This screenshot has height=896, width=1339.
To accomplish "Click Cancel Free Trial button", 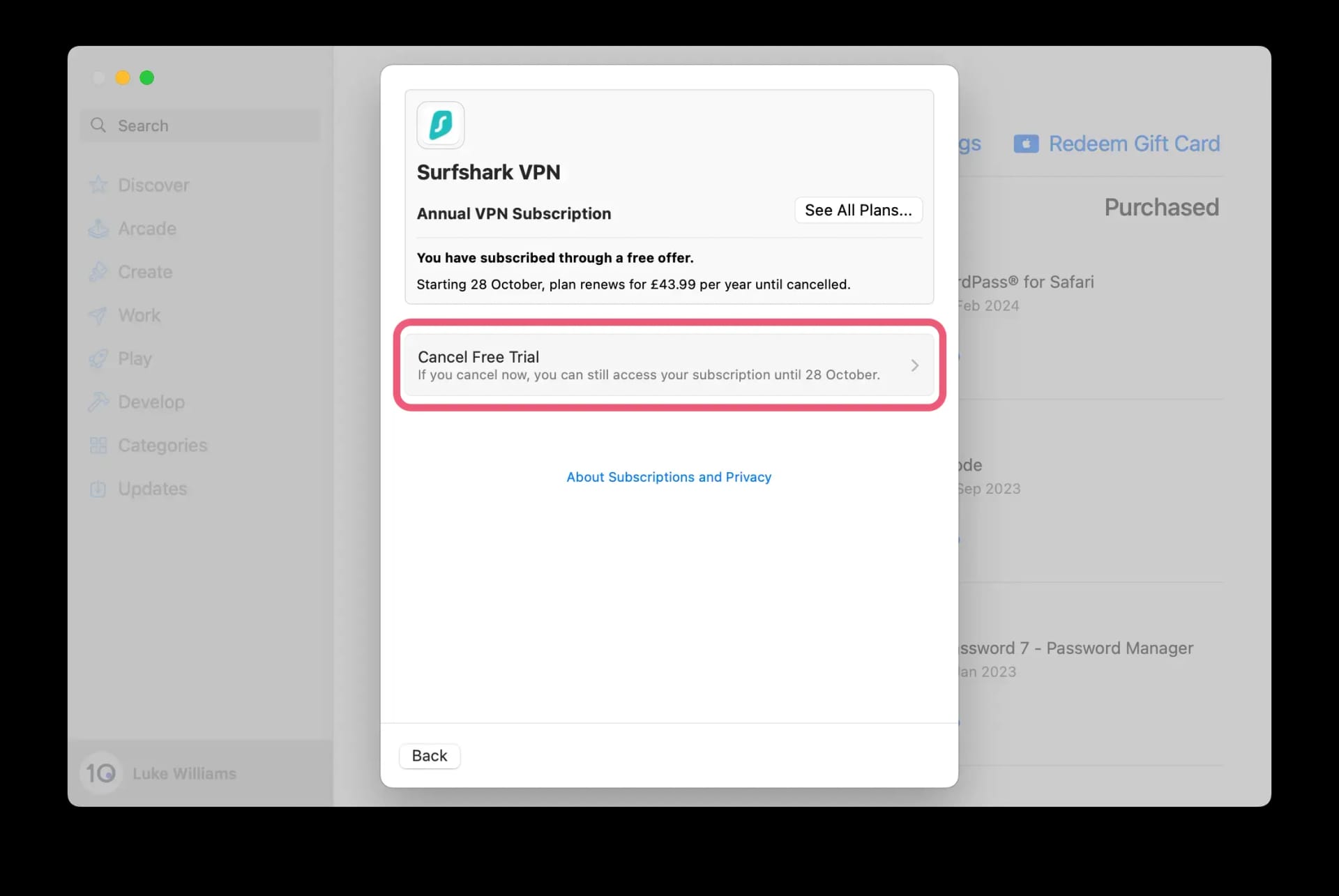I will pos(669,364).
